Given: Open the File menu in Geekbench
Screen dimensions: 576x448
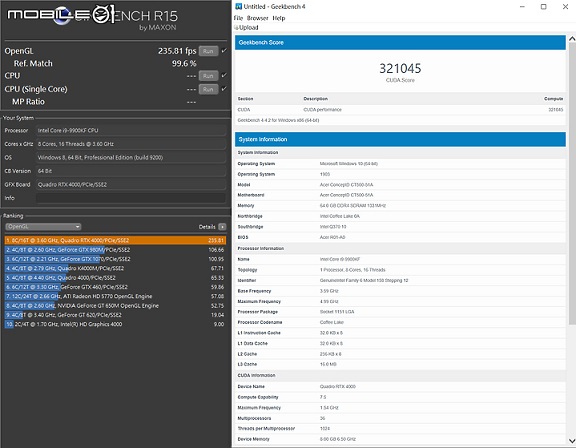Looking at the screenshot, I should (238, 18).
